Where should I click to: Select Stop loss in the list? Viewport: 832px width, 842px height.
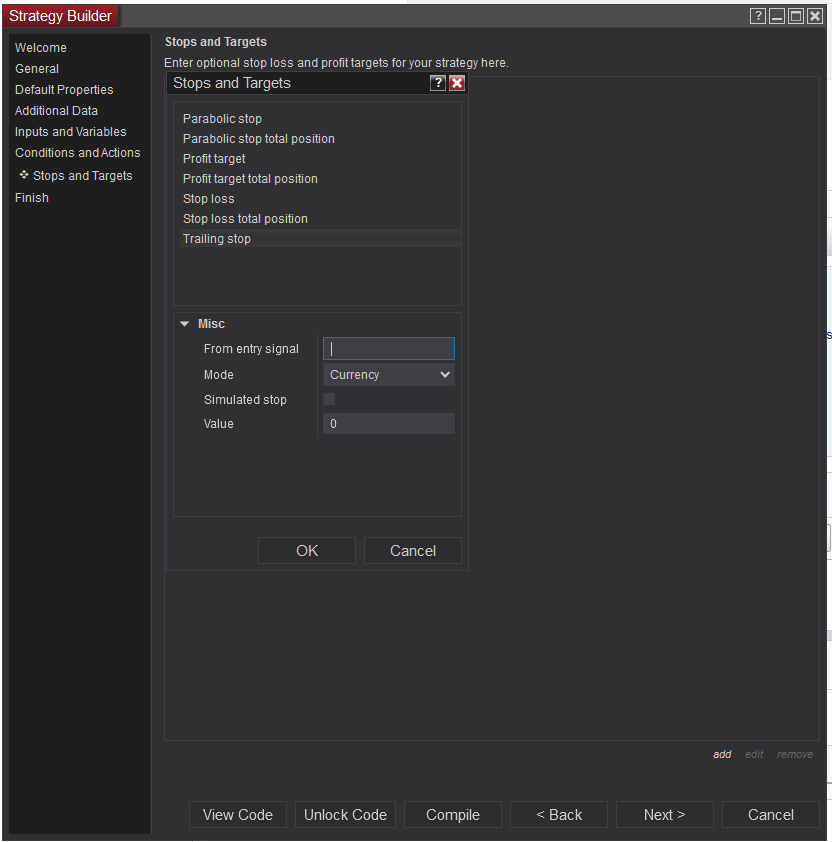click(321, 199)
